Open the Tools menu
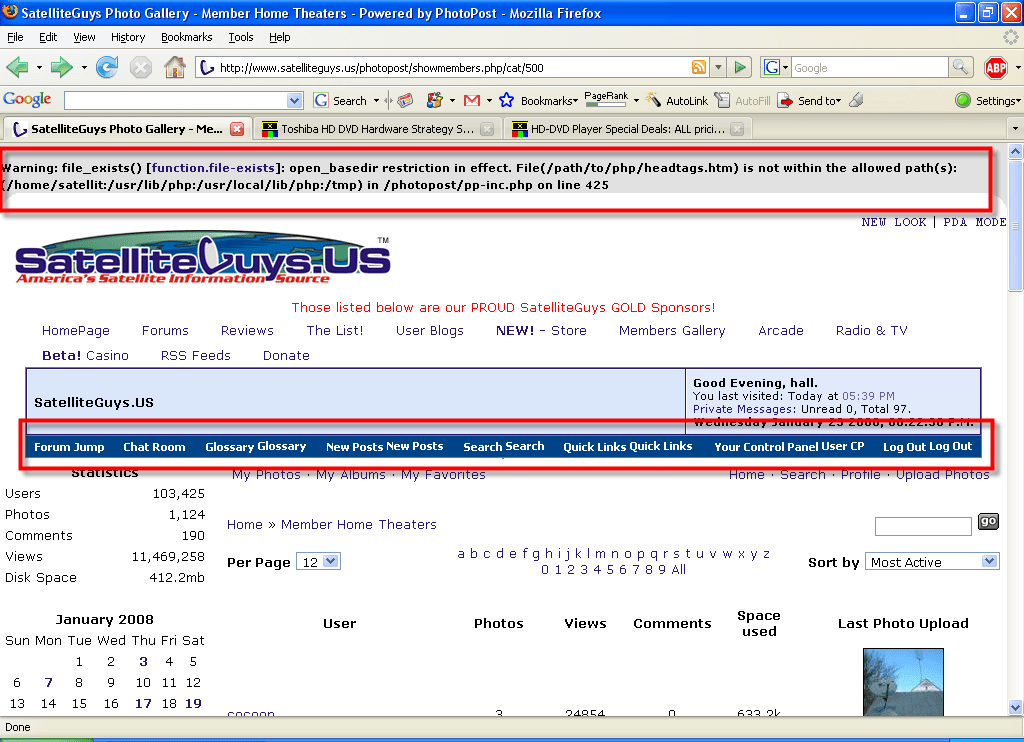This screenshot has width=1024, height=742. pyautogui.click(x=241, y=37)
